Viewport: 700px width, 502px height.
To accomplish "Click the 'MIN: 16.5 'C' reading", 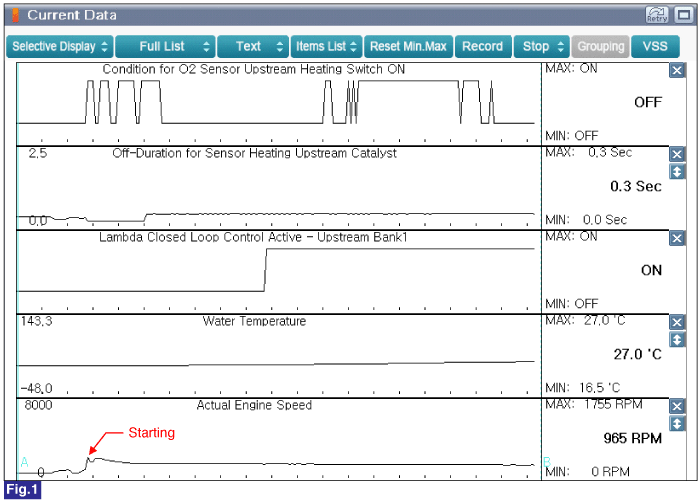I will 583,388.
